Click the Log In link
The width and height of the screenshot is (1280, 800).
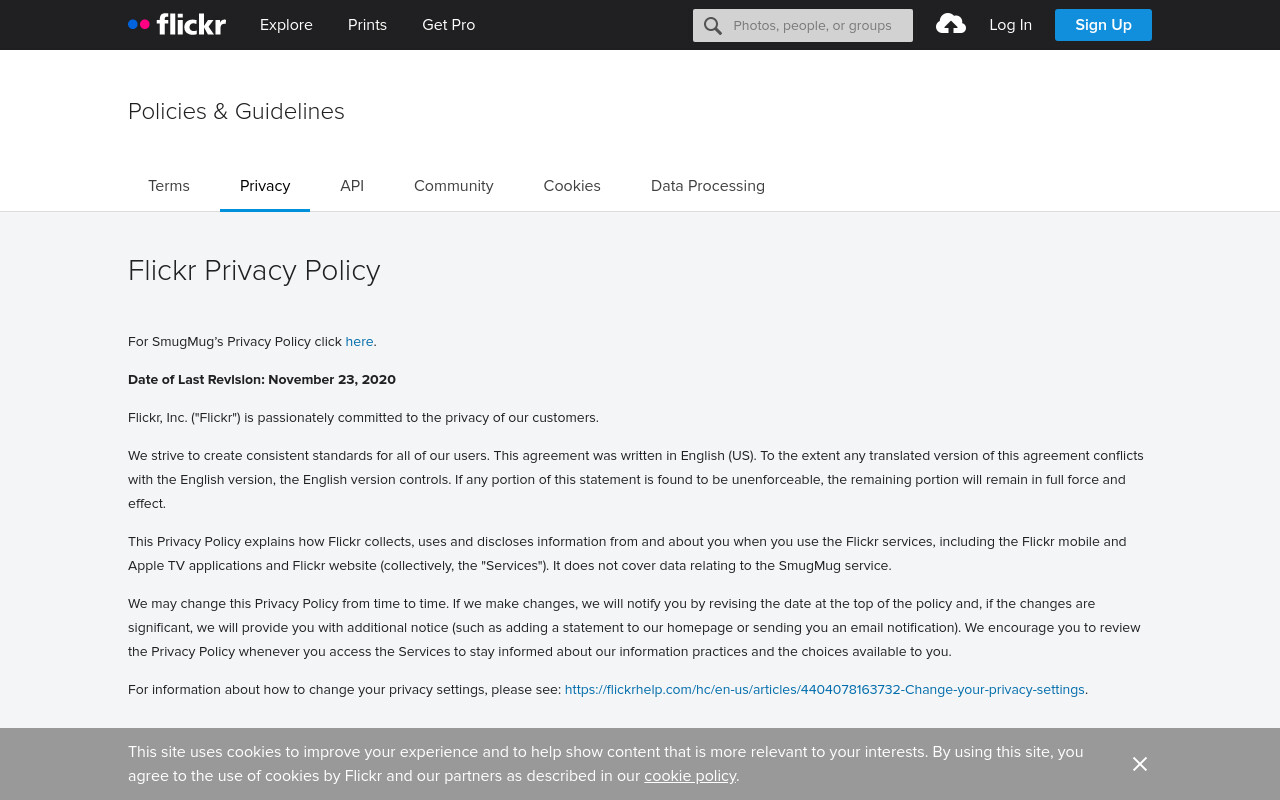(x=1010, y=25)
